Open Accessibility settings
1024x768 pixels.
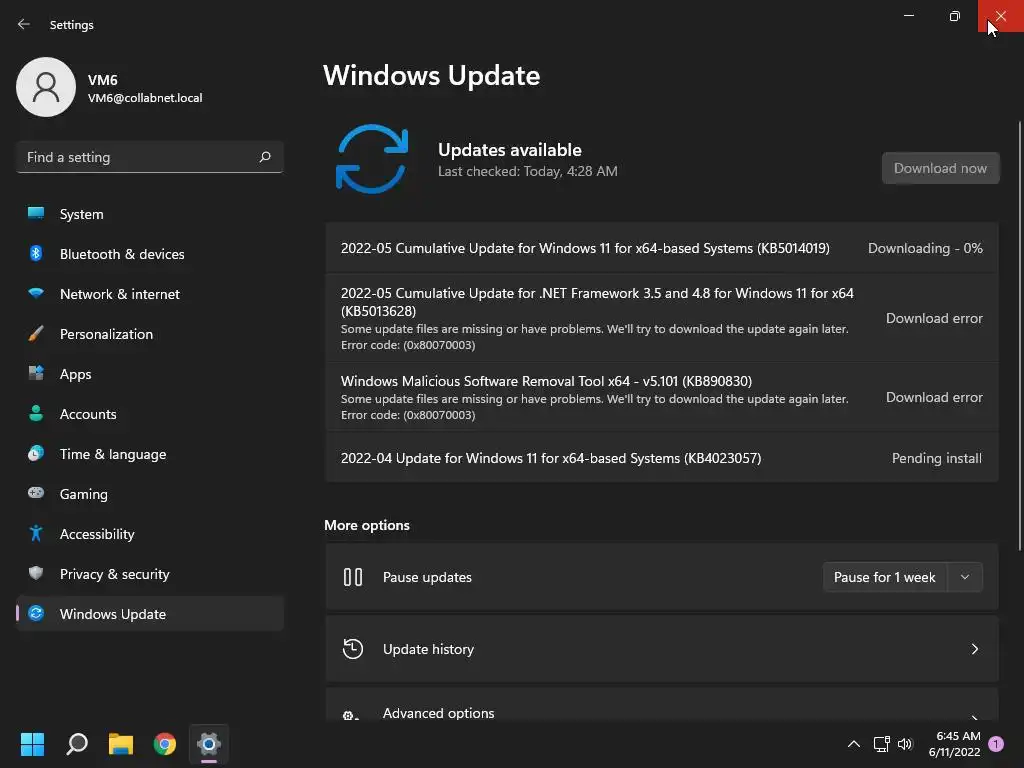coord(150,534)
